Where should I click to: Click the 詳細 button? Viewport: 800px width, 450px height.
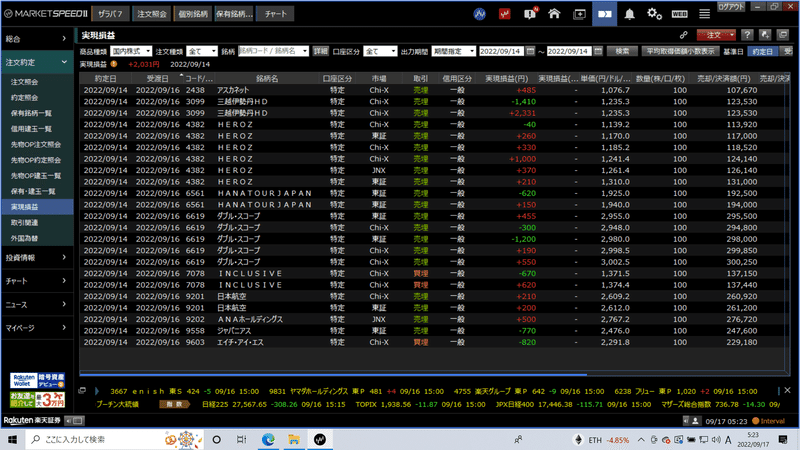pos(320,52)
